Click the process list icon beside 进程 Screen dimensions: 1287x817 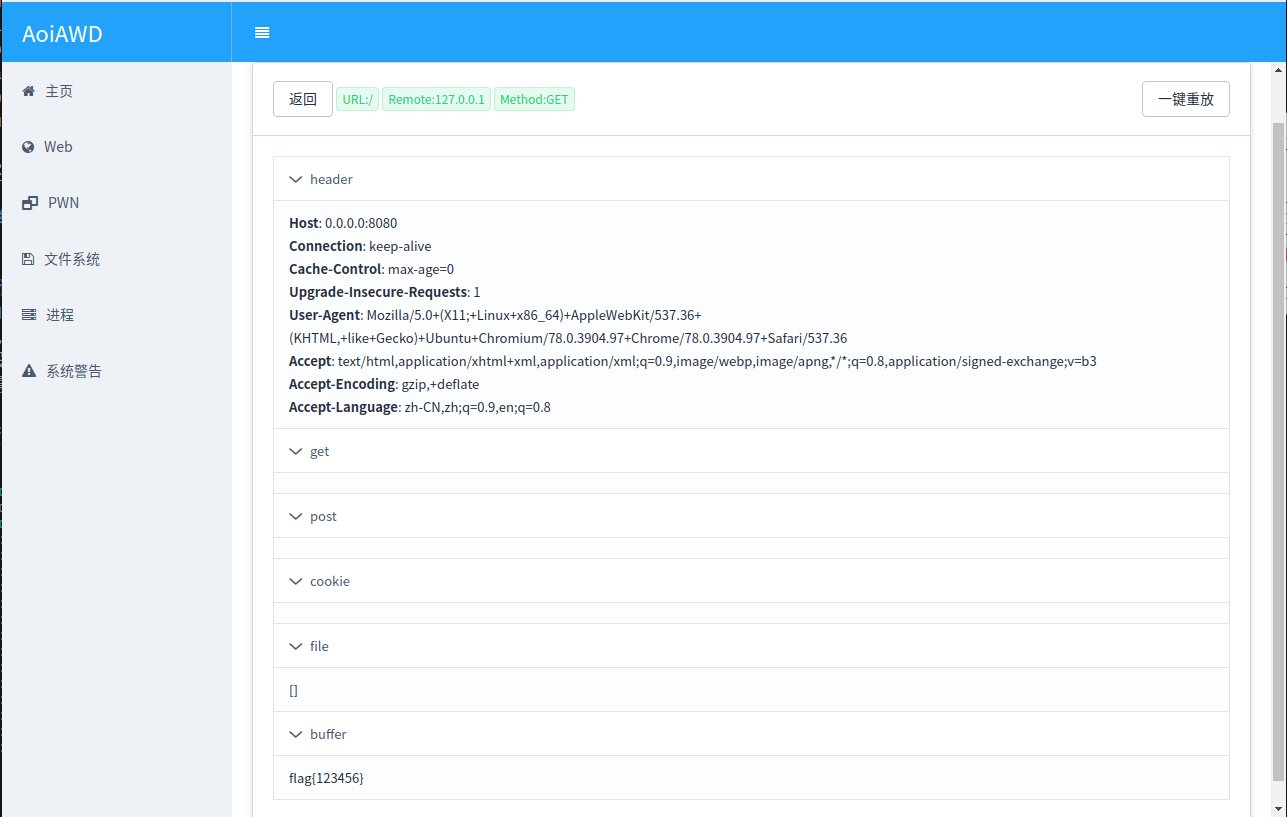tap(29, 315)
